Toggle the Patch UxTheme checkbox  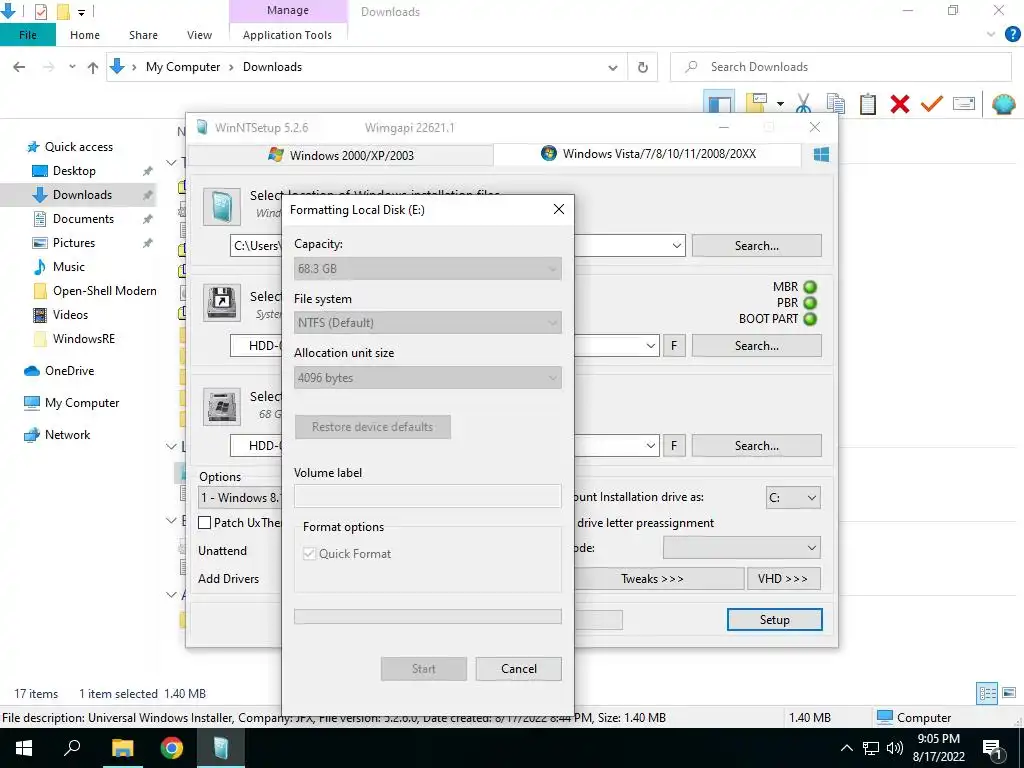(204, 522)
